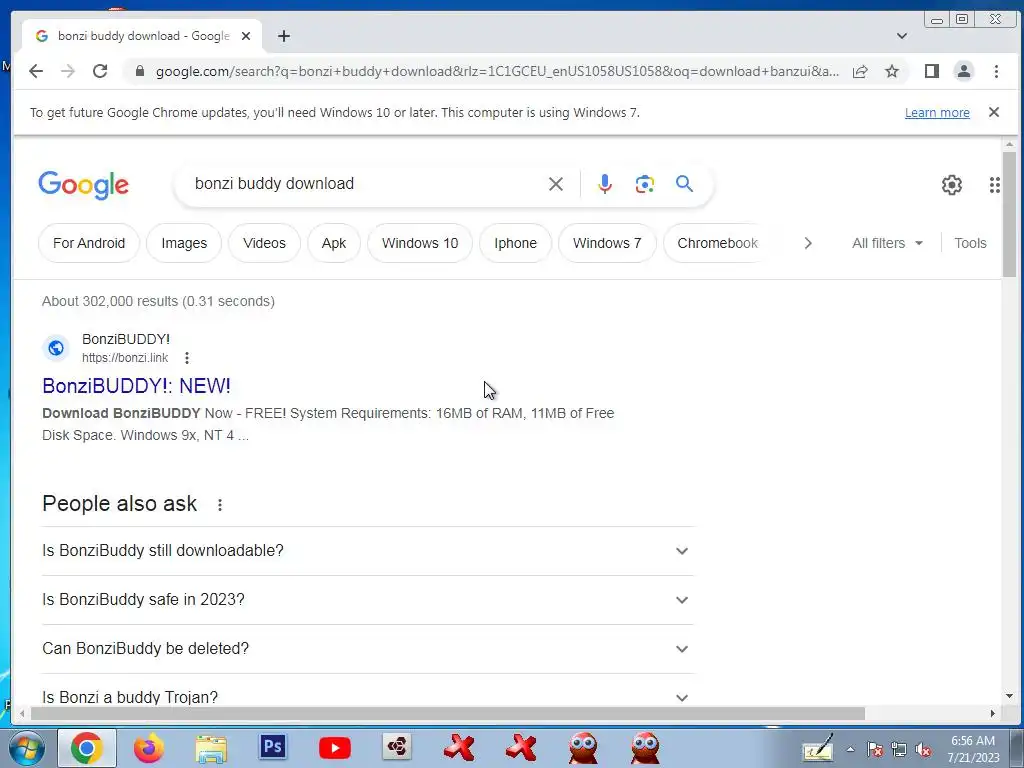Close the bonzi buddy download tab

coord(246,36)
